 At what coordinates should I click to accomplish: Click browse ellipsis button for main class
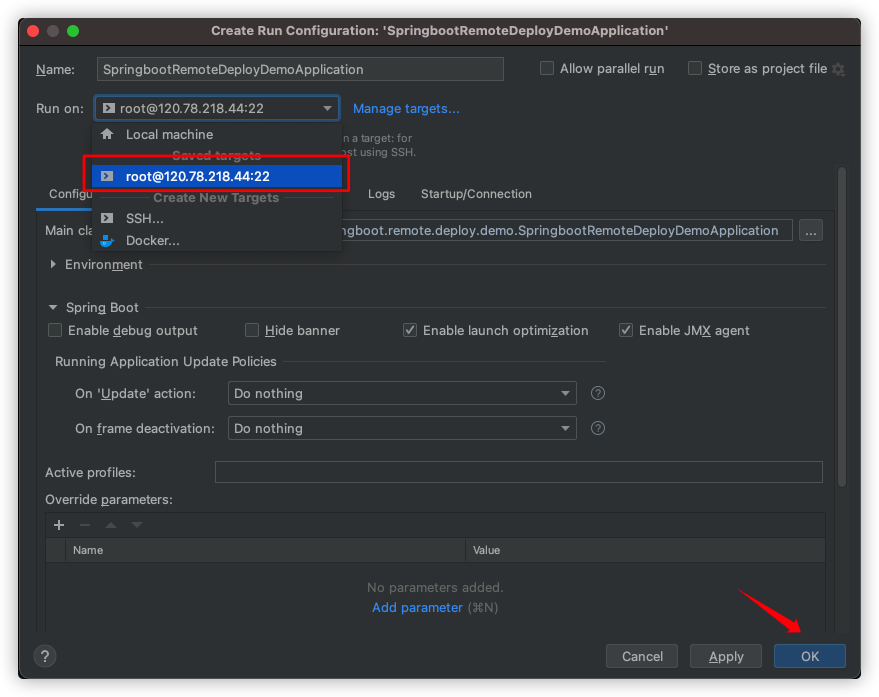[811, 231]
